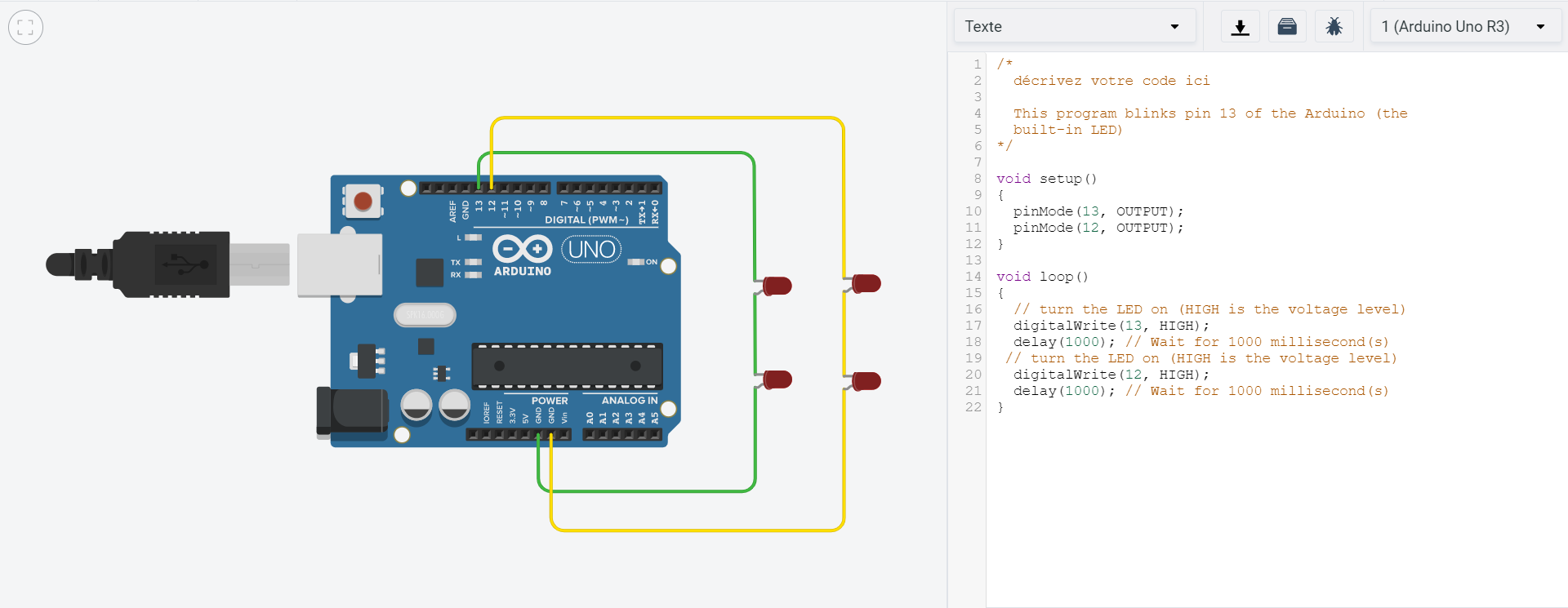Select the upper-right red LED on the yellow wire
The width and height of the screenshot is (1568, 608).
click(866, 283)
